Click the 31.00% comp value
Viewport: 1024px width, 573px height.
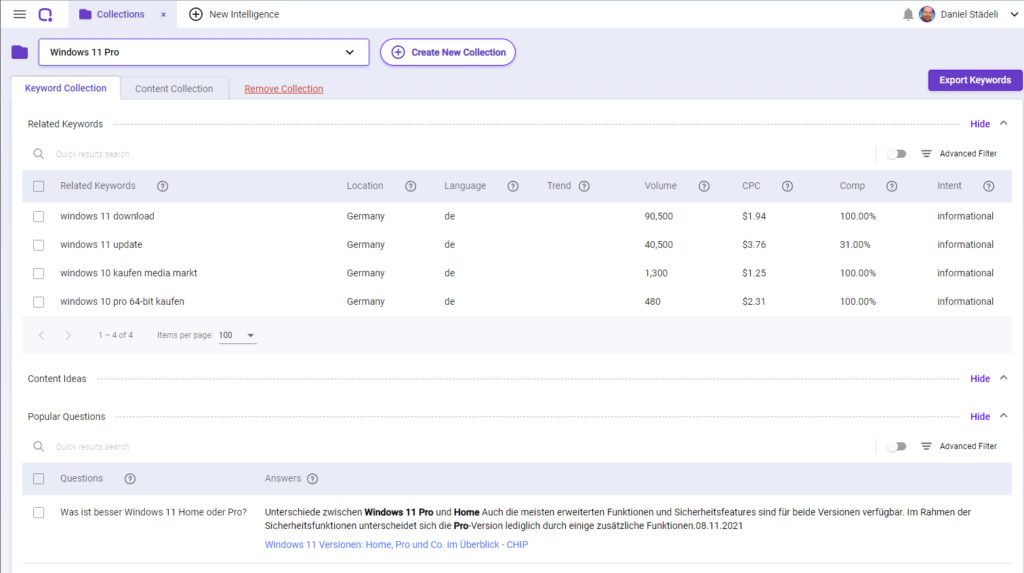coord(855,244)
